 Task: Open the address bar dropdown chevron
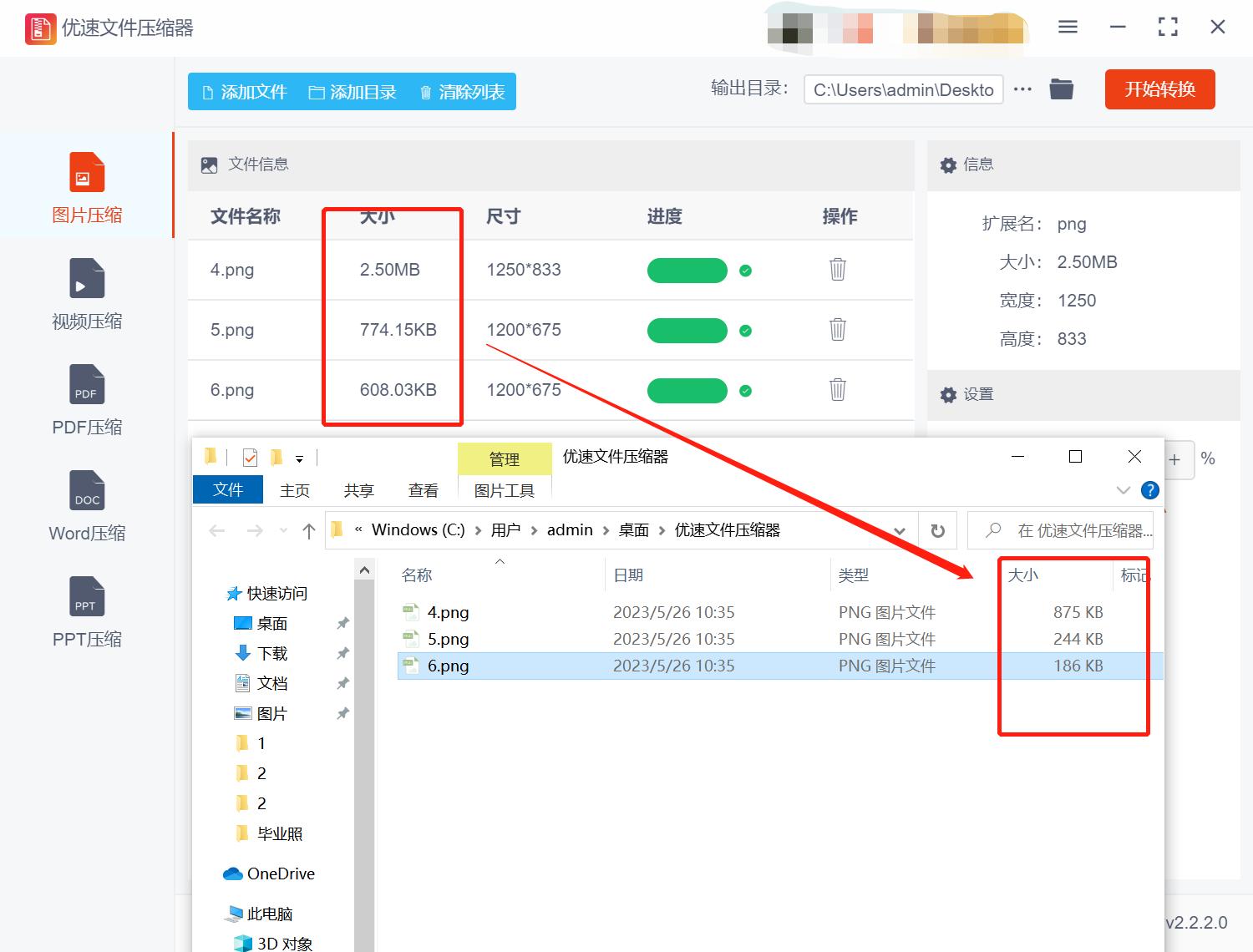tap(900, 529)
